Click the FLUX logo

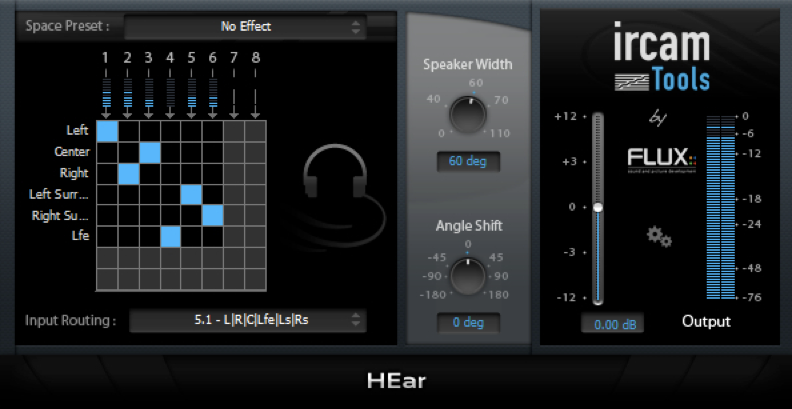tap(661, 162)
